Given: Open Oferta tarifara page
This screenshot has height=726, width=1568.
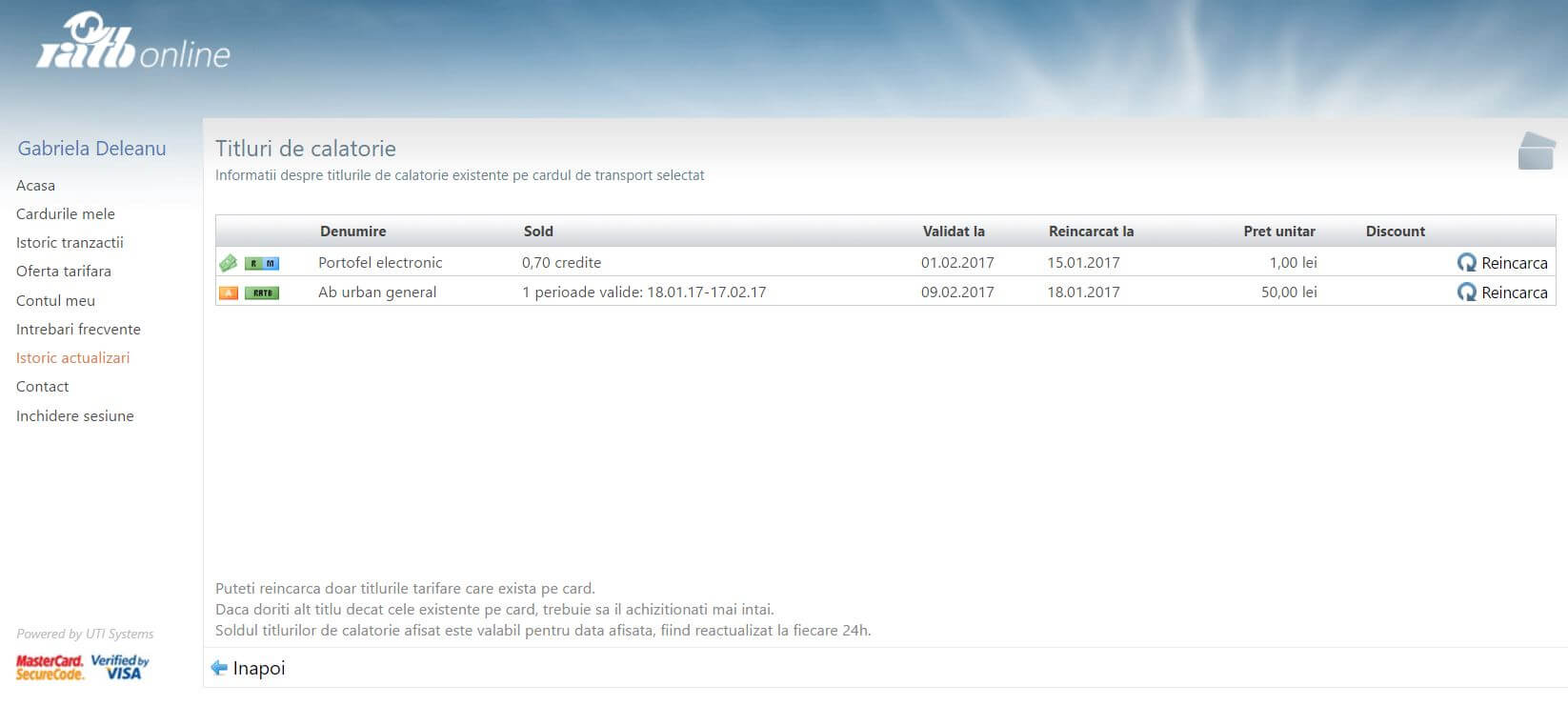Looking at the screenshot, I should (x=64, y=272).
